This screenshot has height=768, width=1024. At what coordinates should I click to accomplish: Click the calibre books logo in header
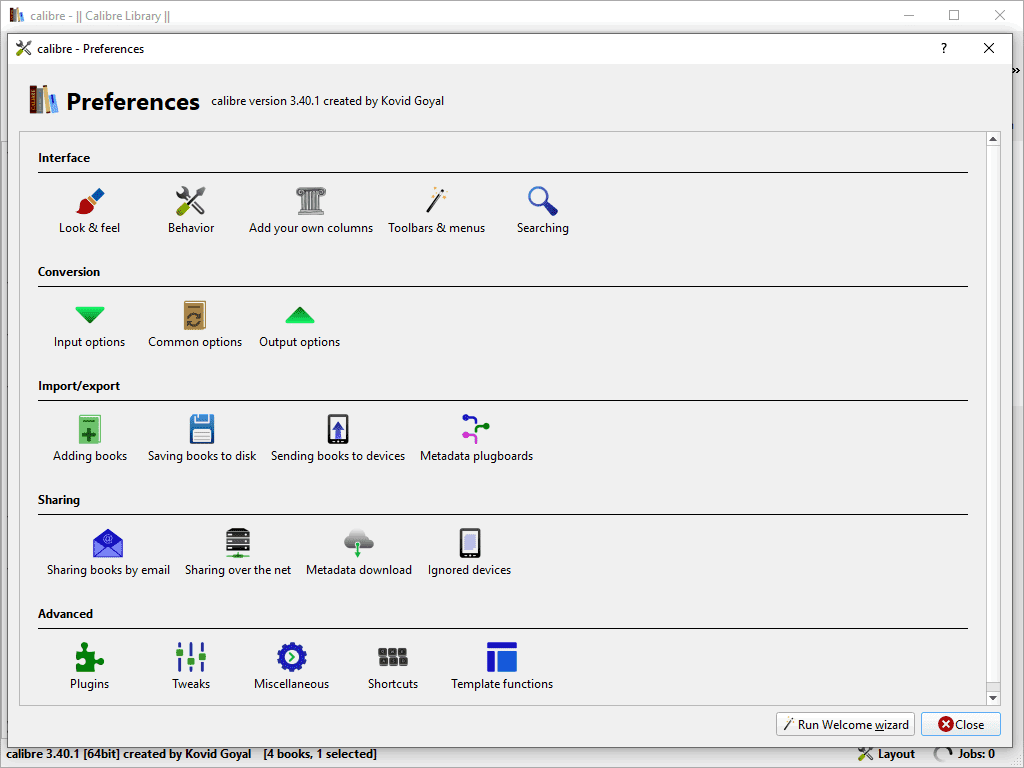click(44, 100)
